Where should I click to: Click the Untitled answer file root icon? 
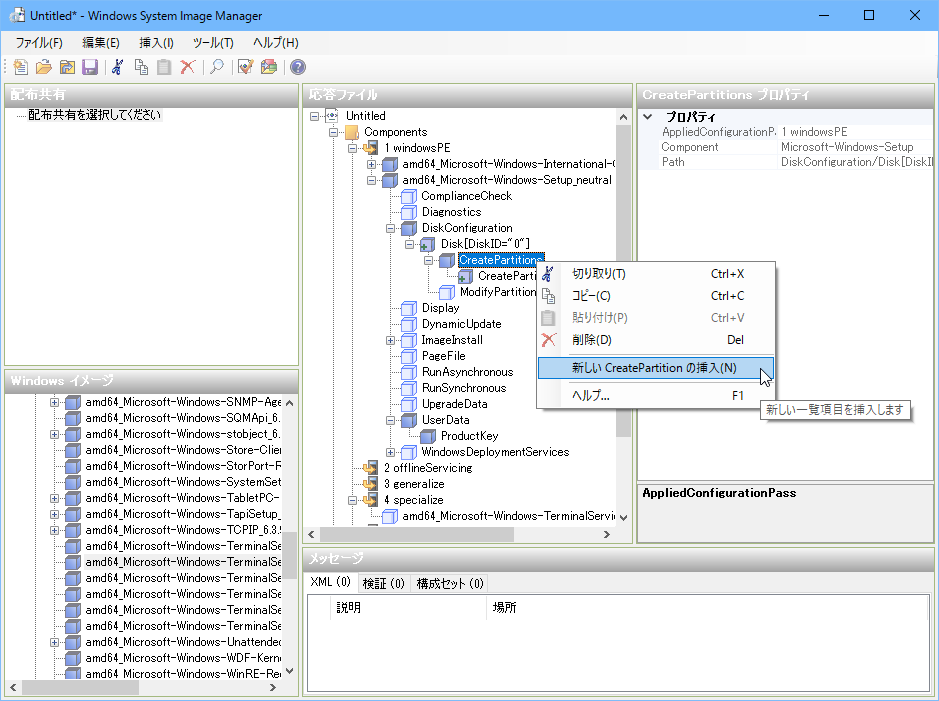[332, 116]
